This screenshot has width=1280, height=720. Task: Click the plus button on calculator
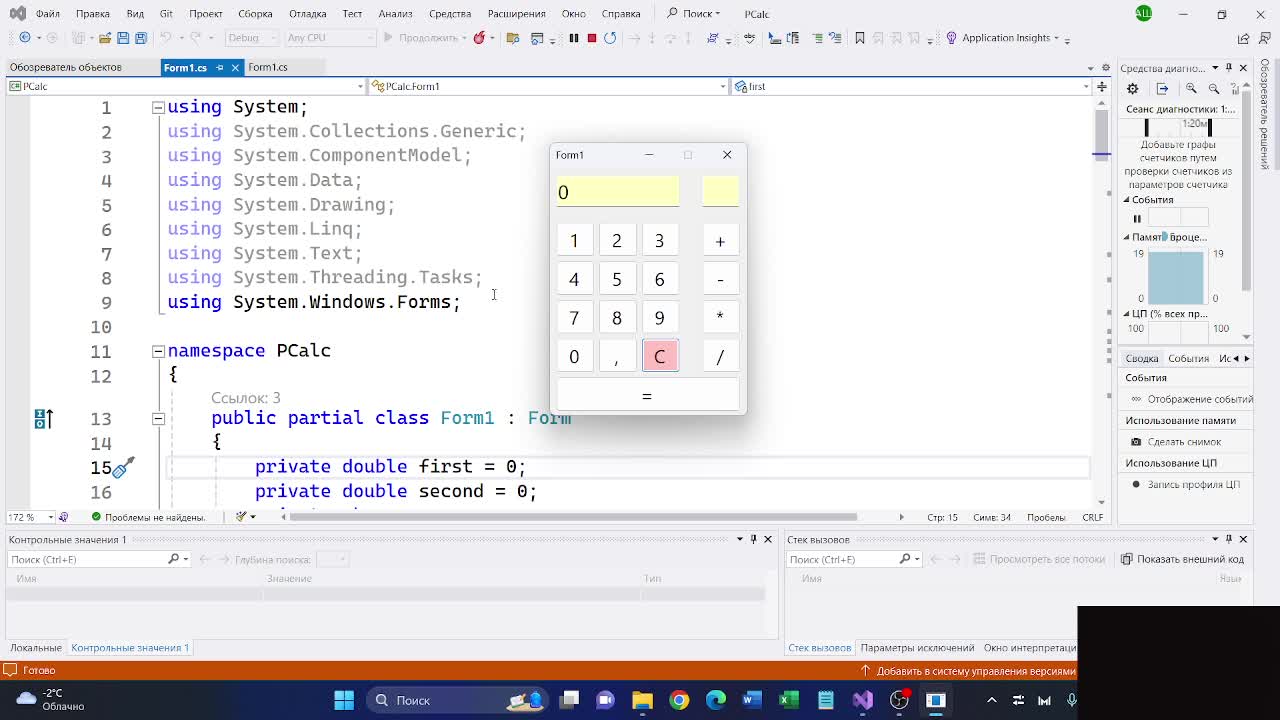pyautogui.click(x=720, y=241)
